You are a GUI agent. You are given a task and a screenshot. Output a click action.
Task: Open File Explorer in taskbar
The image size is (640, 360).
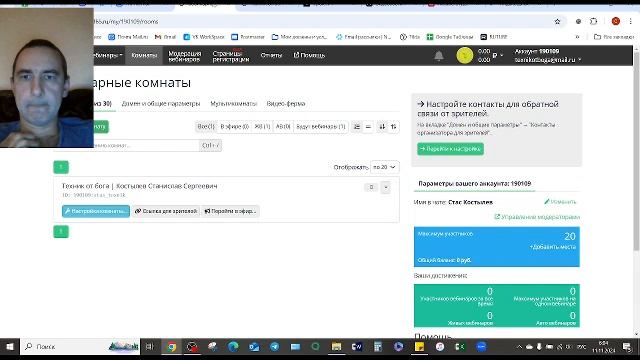coord(336,347)
